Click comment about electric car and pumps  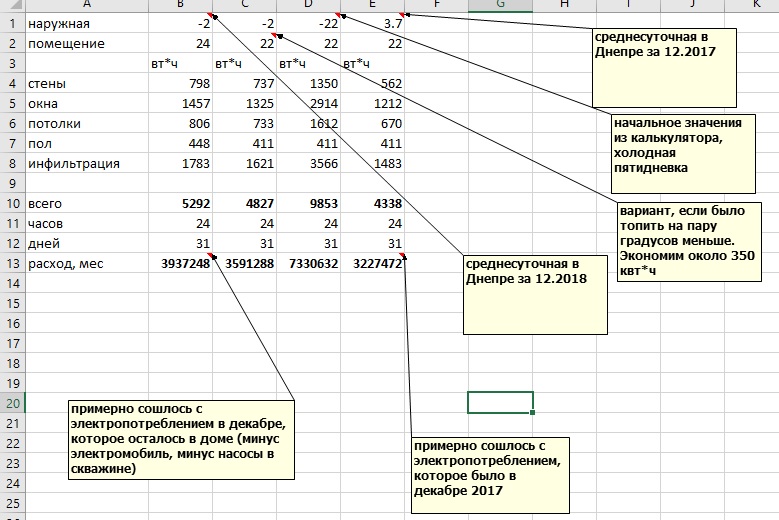(x=181, y=440)
